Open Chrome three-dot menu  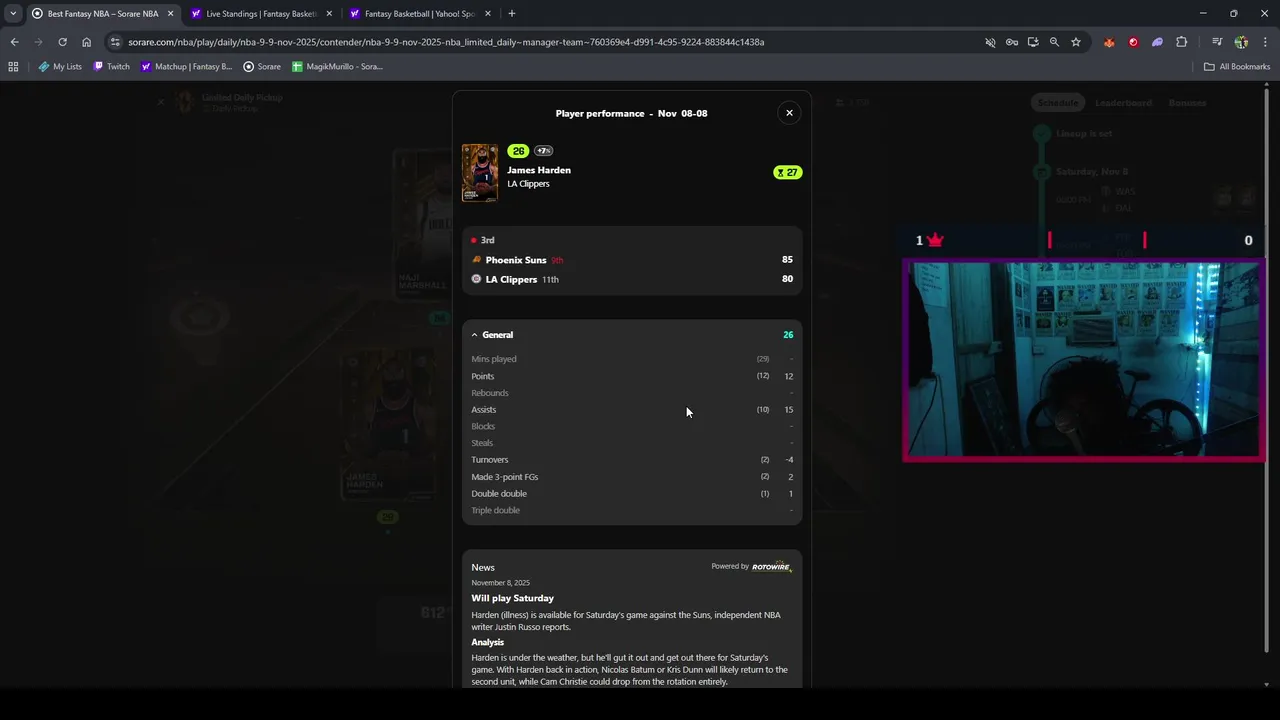click(x=1266, y=42)
